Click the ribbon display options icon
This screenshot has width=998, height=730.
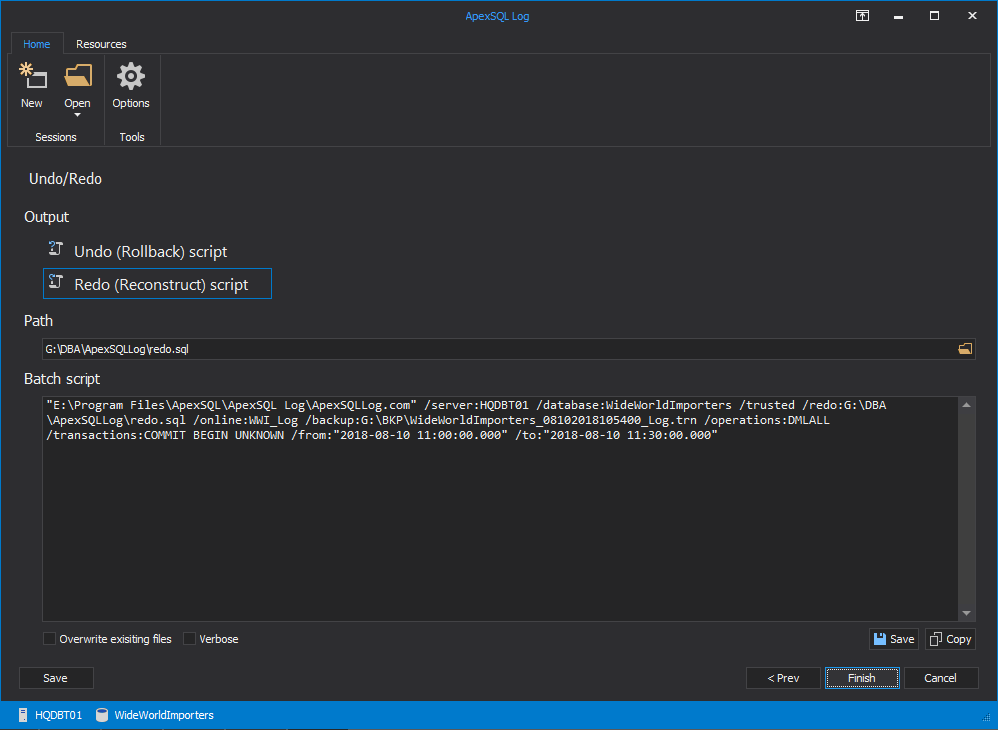(862, 16)
